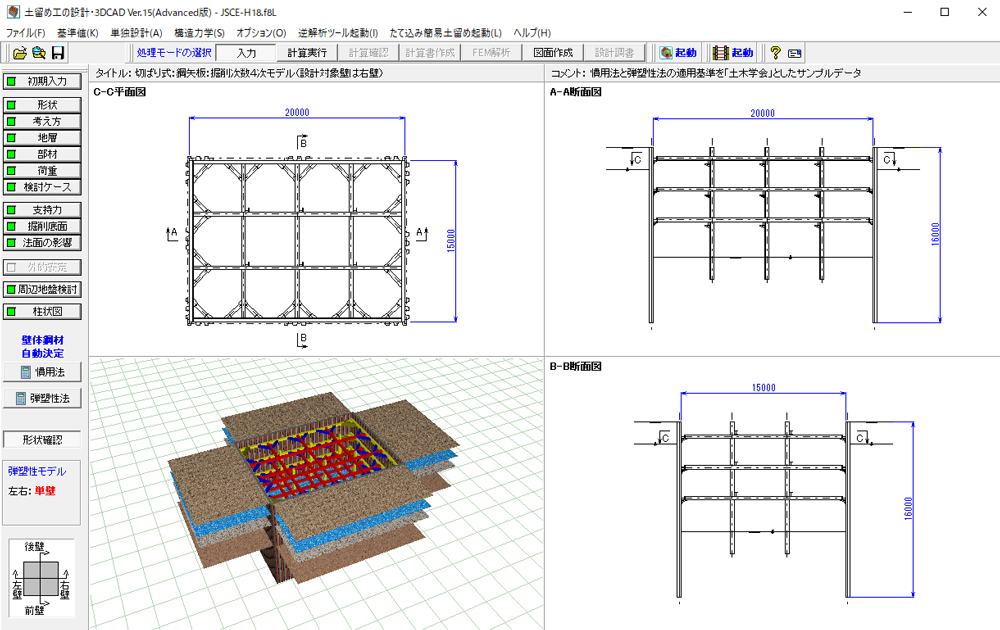1000x630 pixels.
Task: Click calculator icon on 弾塑性法 button
Action: 20,399
